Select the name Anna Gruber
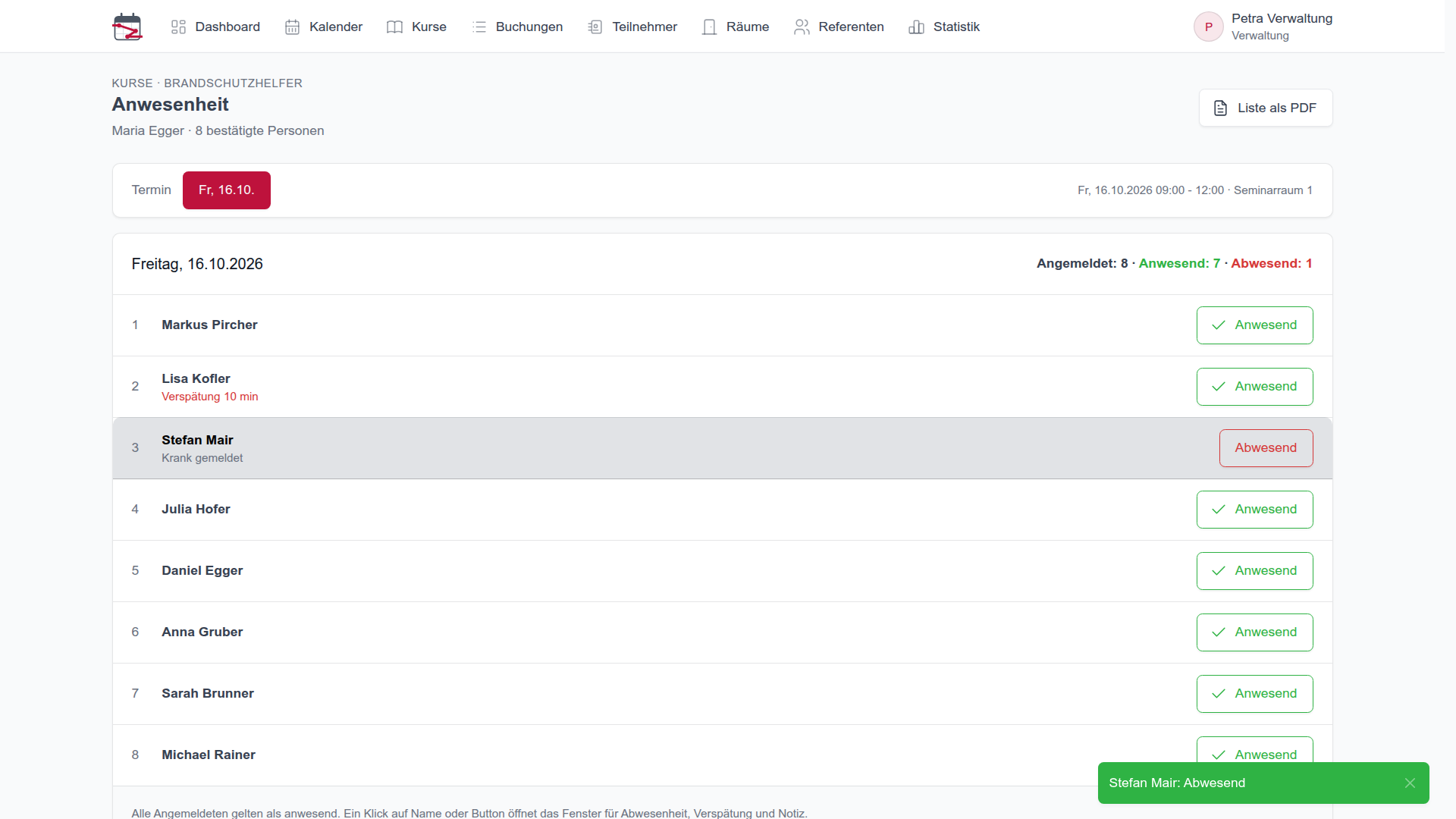This screenshot has width=1456, height=819. click(x=202, y=632)
